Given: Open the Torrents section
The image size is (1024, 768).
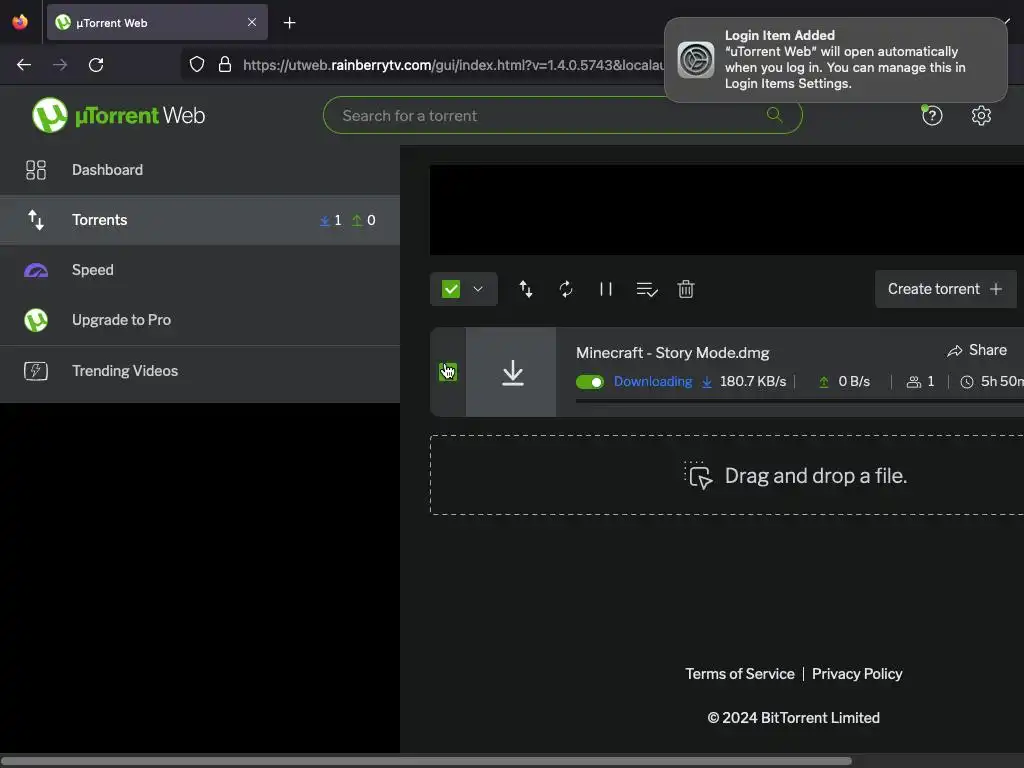Looking at the screenshot, I should click(x=200, y=220).
